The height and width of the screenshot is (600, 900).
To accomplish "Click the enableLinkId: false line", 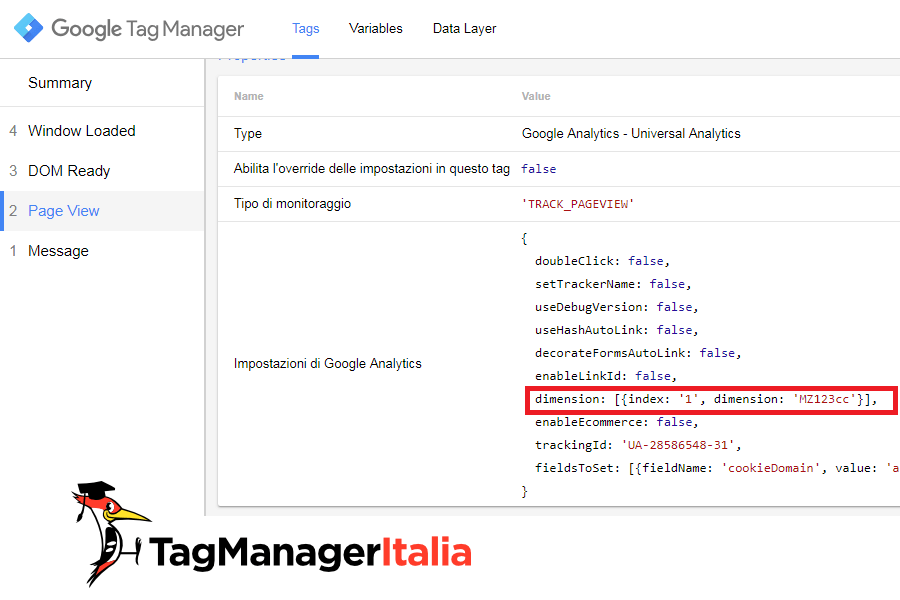I will tap(606, 376).
